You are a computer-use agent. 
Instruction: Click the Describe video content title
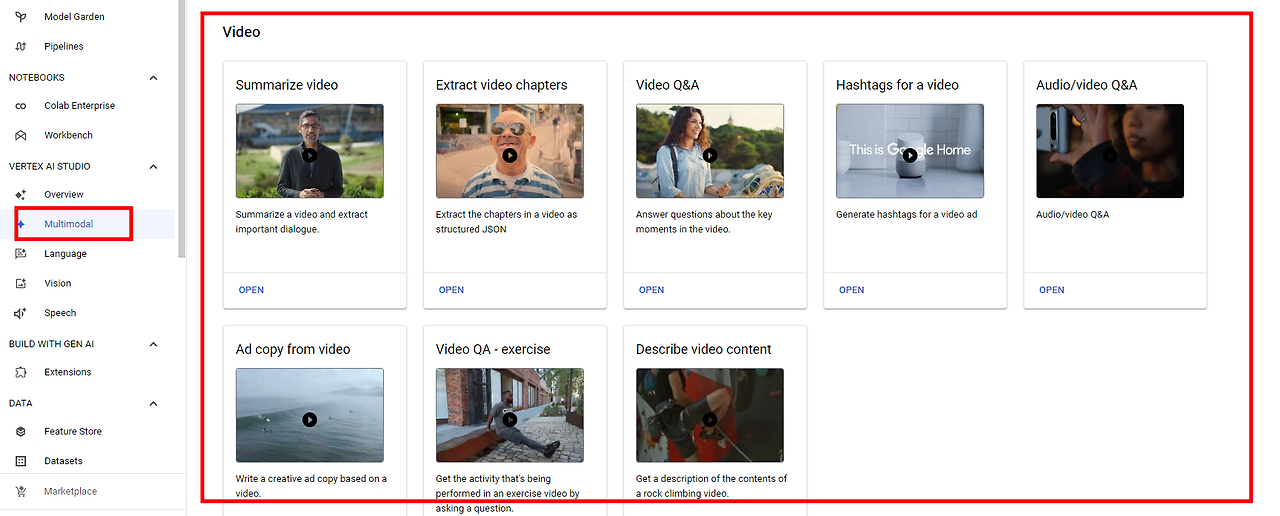(x=704, y=349)
